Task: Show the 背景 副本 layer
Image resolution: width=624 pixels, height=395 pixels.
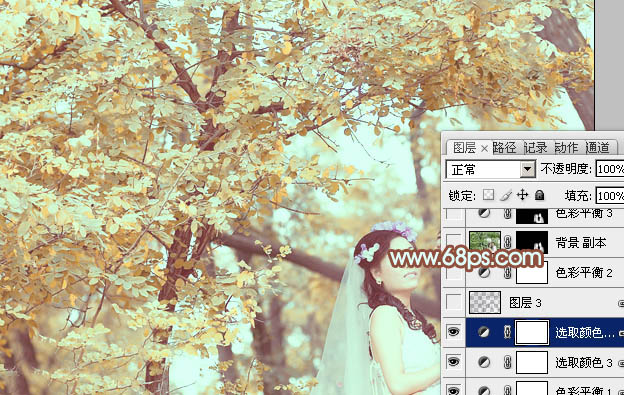Action: tap(454, 242)
